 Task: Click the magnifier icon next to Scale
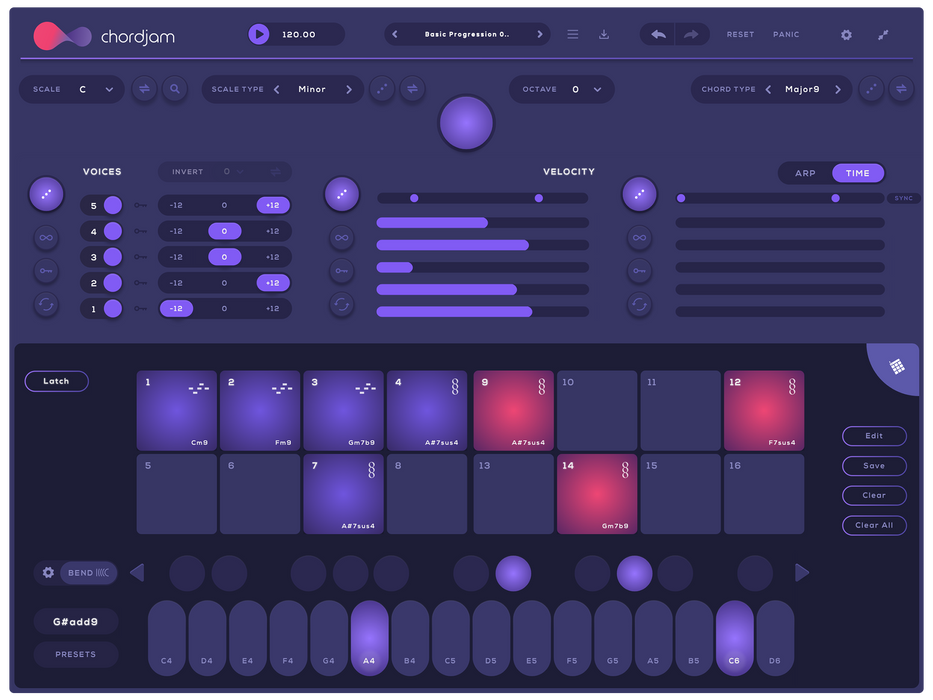tap(175, 89)
